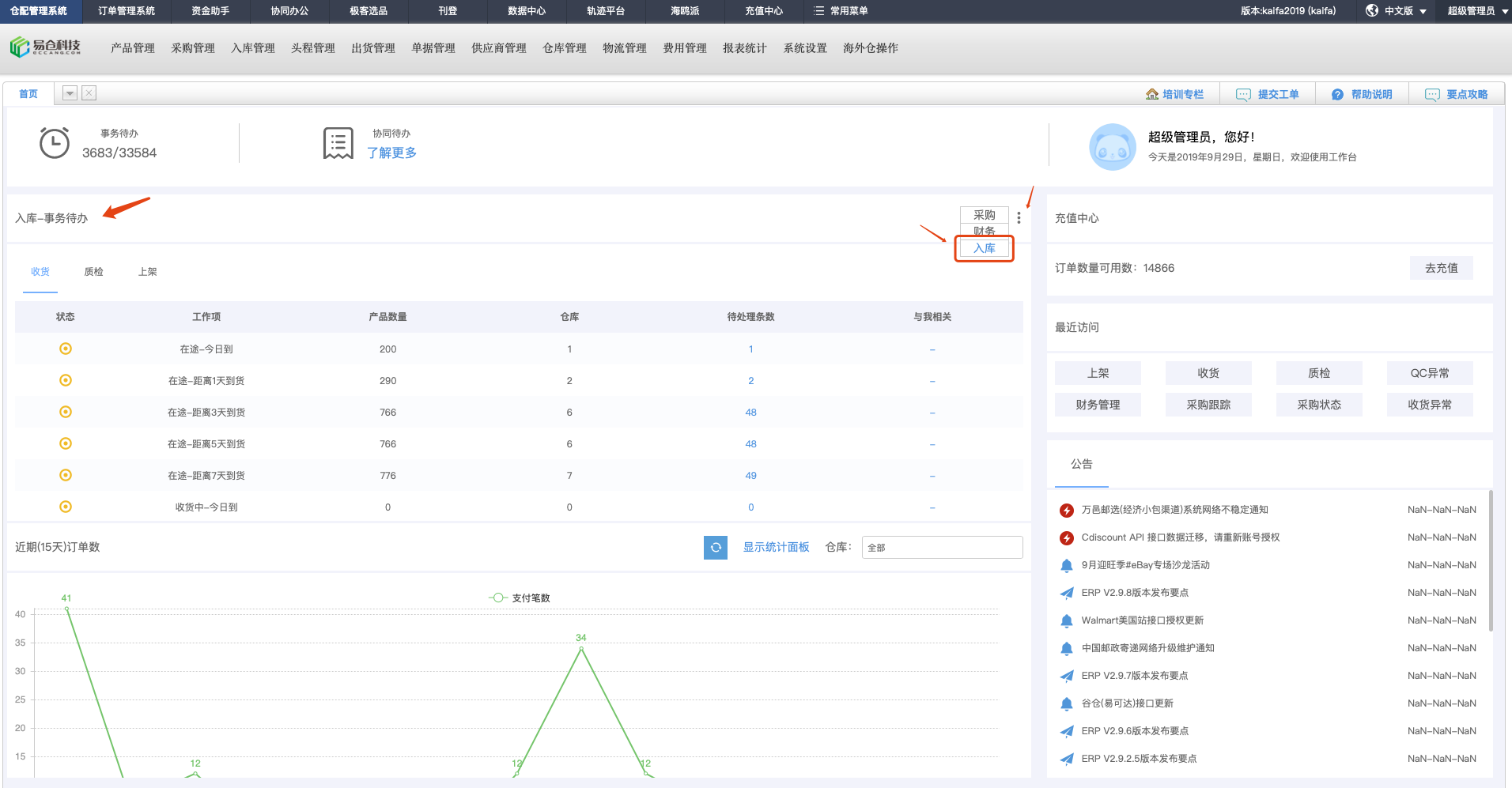1512x788 pixels.
Task: Click the clock icon beside 事务待办
Action: (55, 142)
